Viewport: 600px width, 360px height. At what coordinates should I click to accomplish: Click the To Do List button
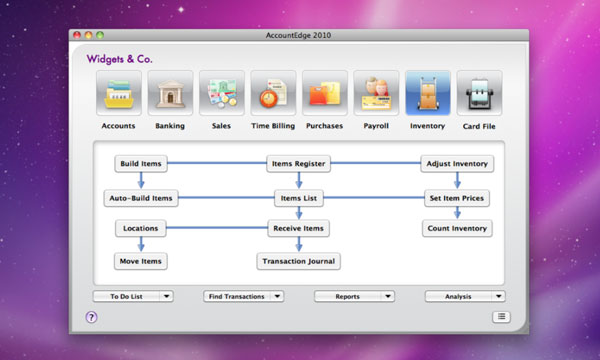coord(127,296)
